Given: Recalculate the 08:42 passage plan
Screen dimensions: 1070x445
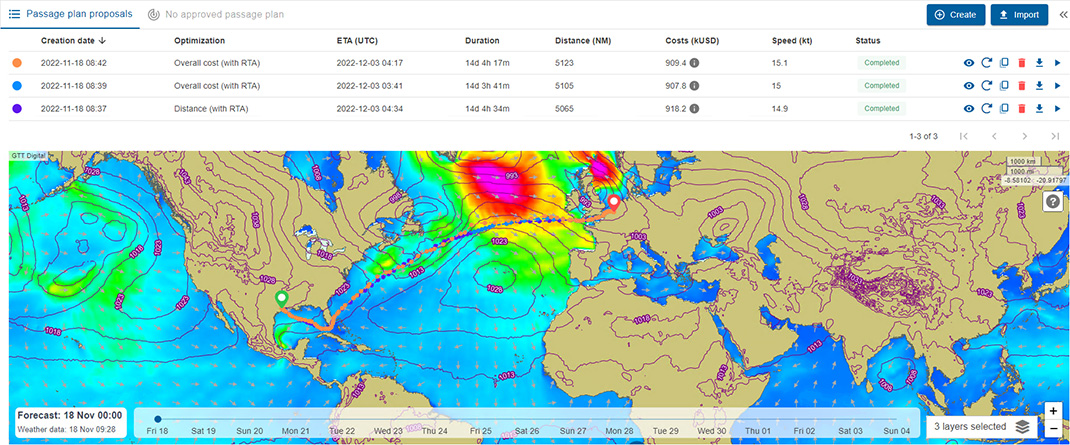Looking at the screenshot, I should click(x=986, y=63).
